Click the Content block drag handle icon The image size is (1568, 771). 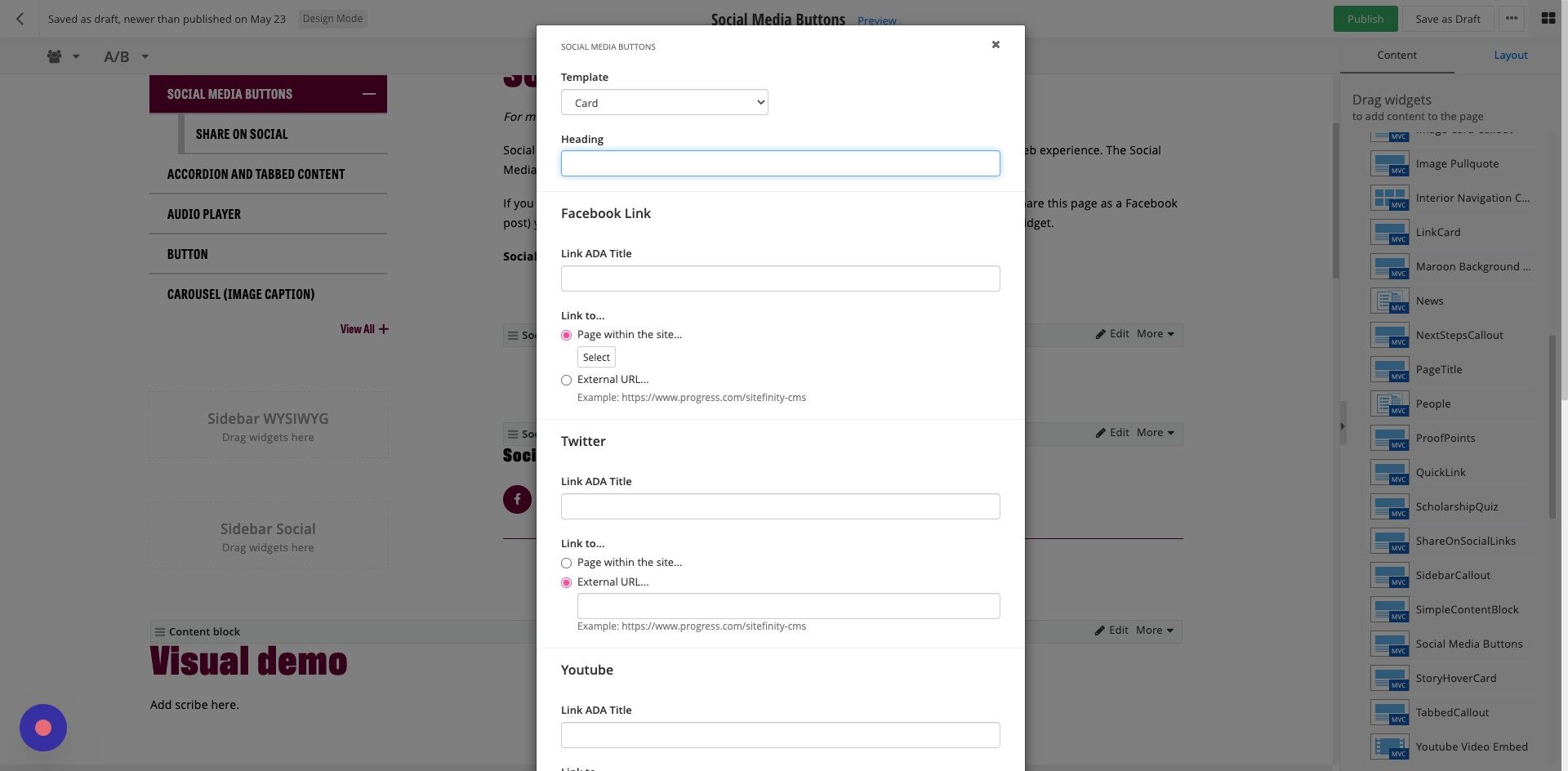(160, 631)
